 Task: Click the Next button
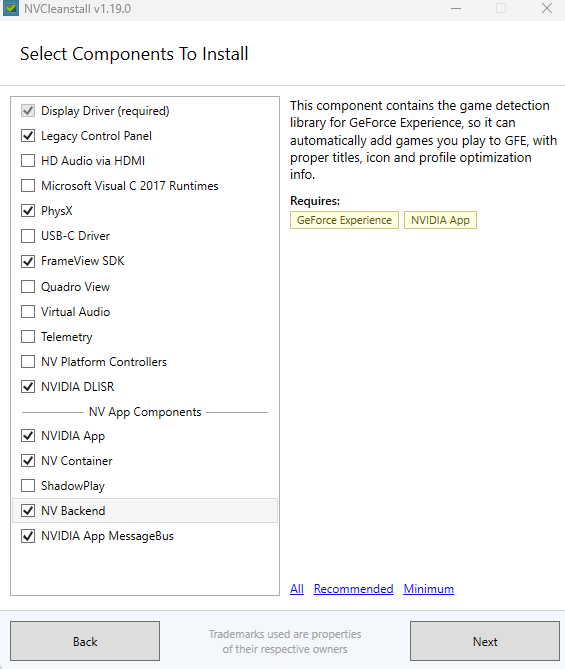pos(485,641)
